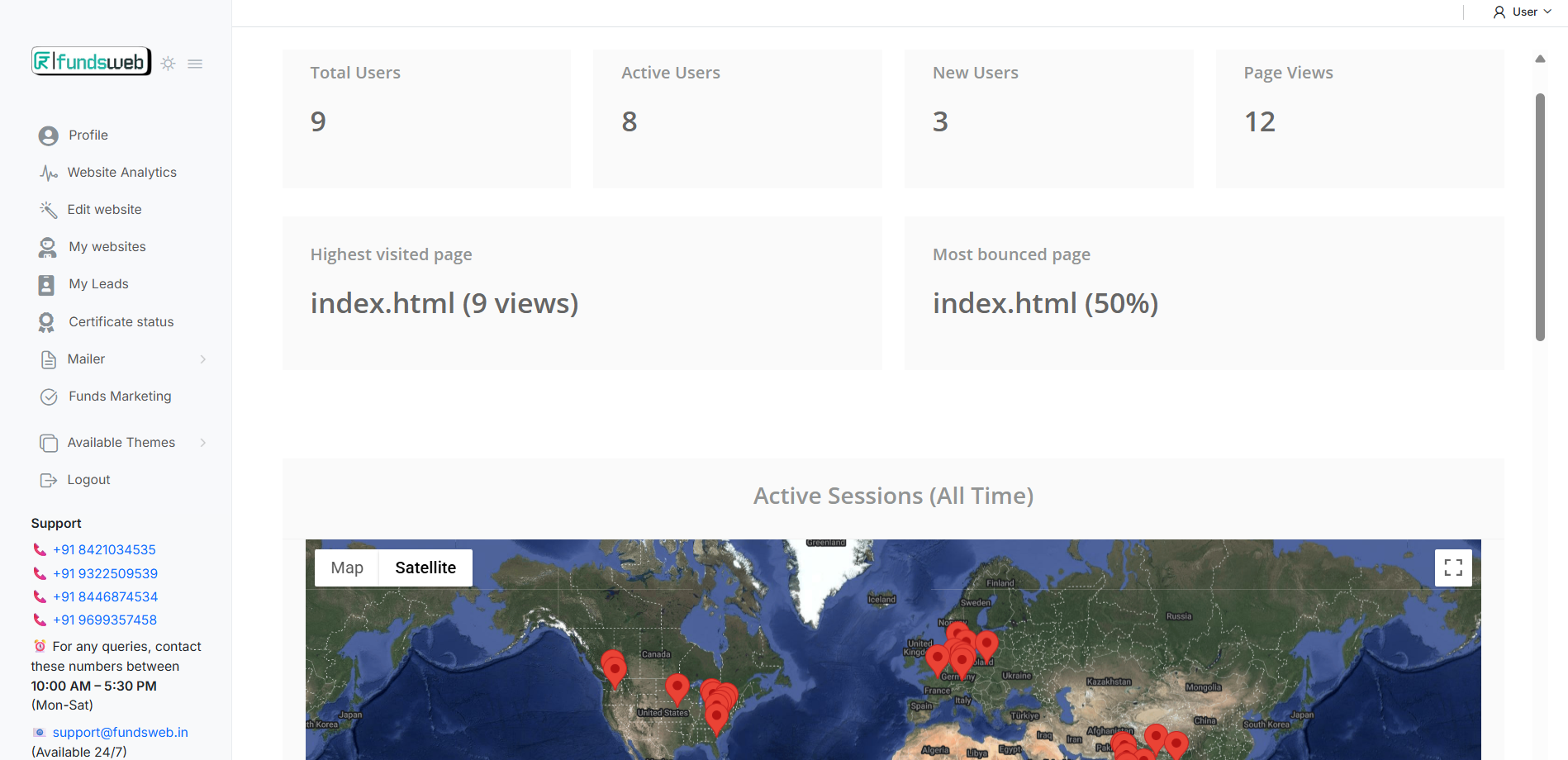Click the fundsweb logo

91,62
